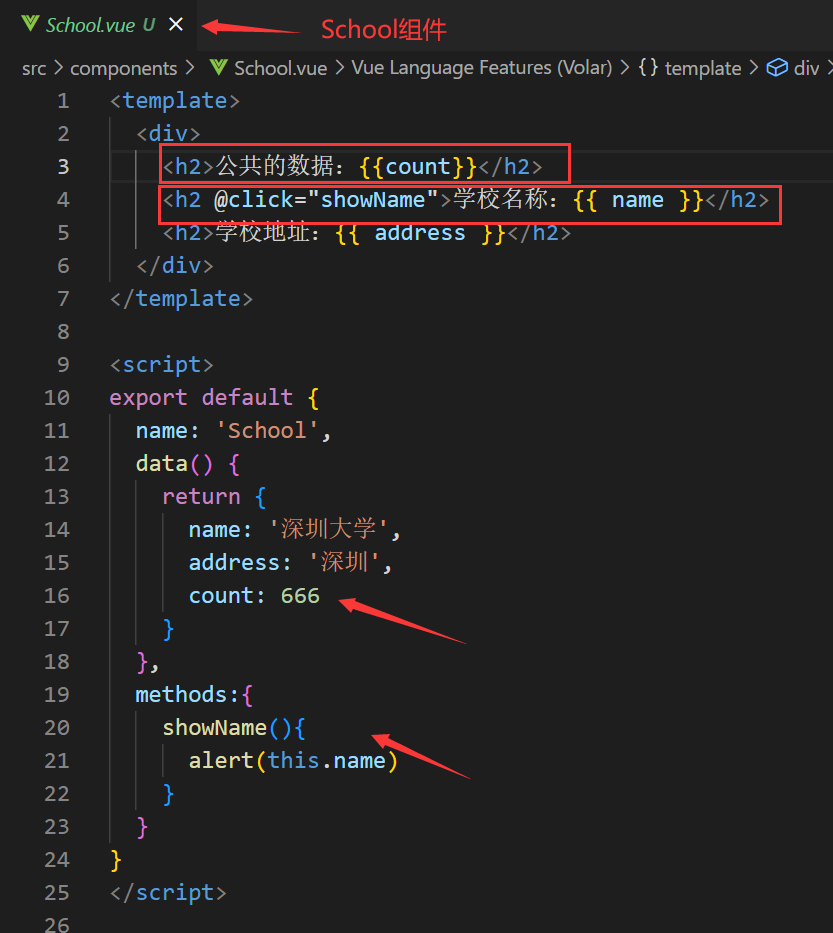Open the components breadcrumb segment
The image size is (833, 933).
(124, 68)
